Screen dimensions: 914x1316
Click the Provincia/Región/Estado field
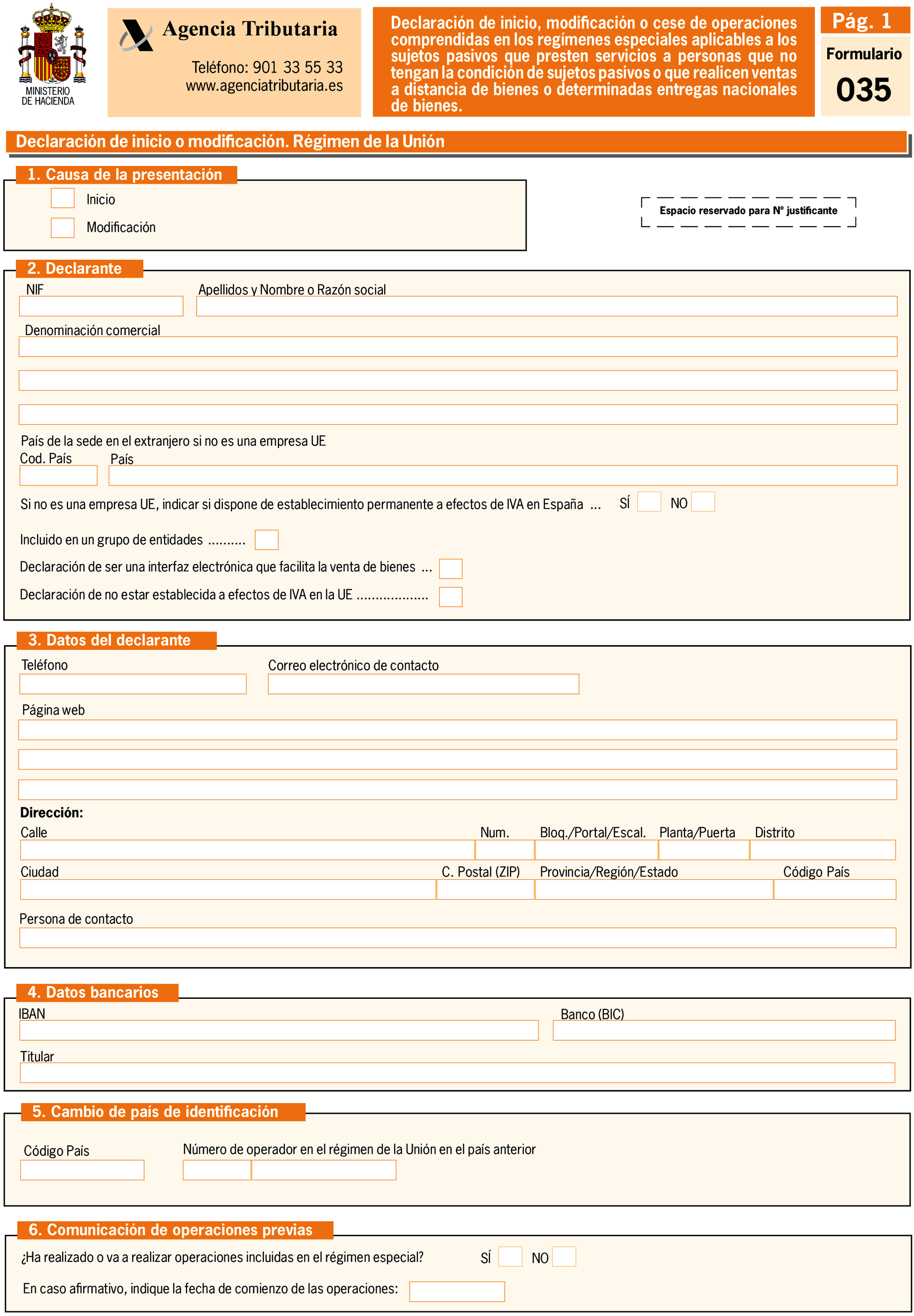point(655,889)
